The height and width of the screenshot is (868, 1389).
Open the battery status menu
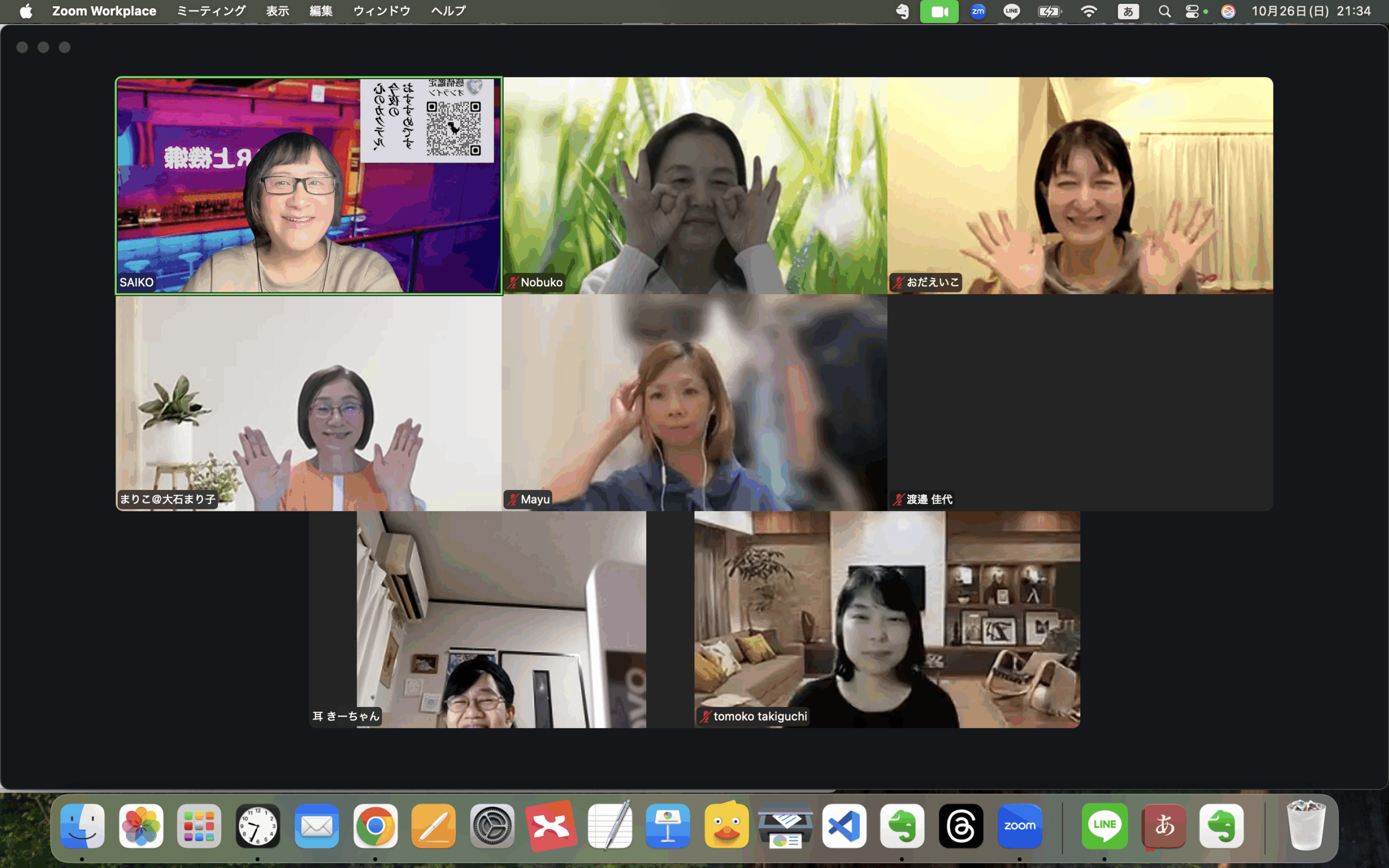coord(1049,11)
